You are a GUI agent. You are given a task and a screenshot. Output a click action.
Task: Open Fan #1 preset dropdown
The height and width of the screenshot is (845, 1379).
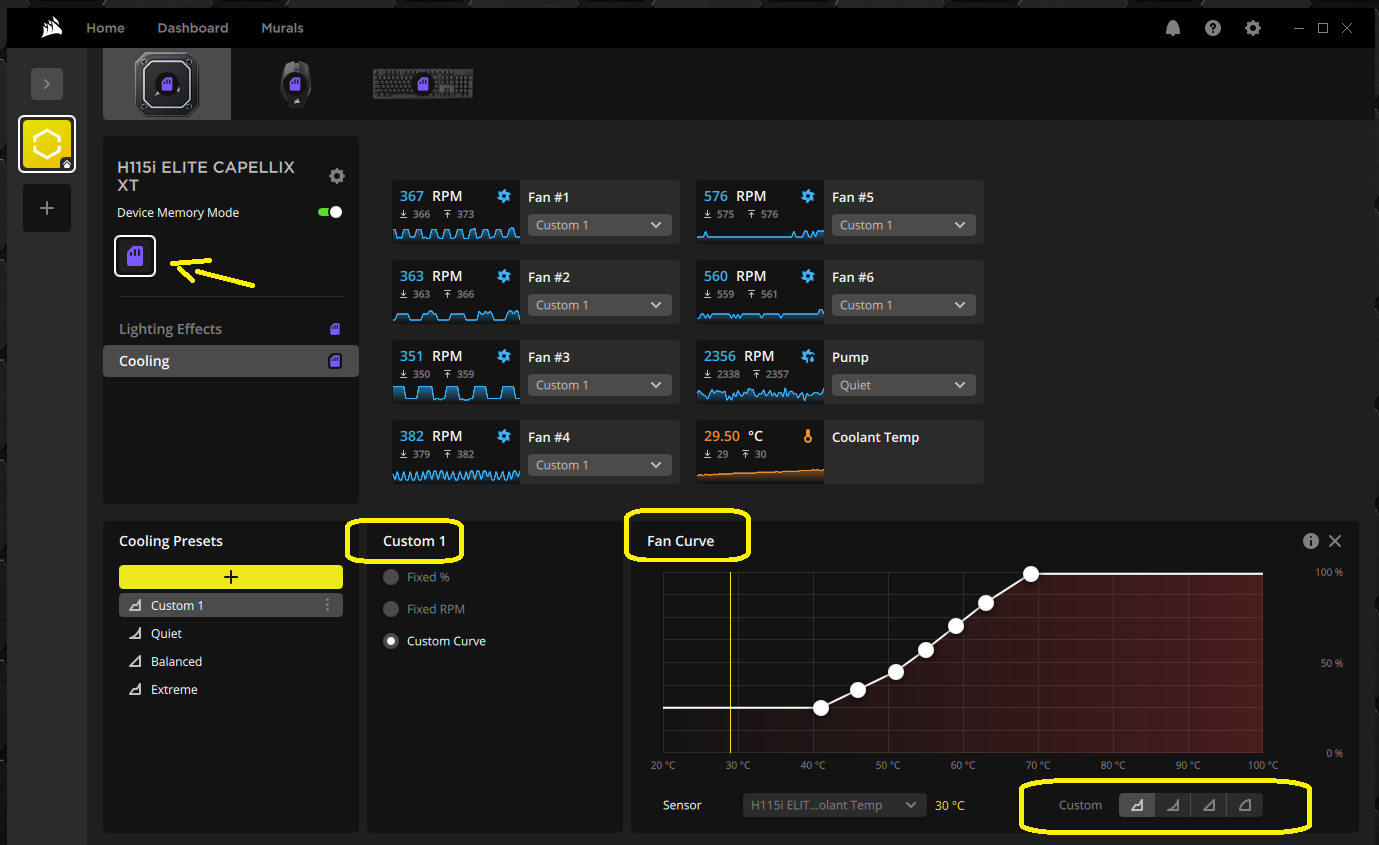coord(599,225)
